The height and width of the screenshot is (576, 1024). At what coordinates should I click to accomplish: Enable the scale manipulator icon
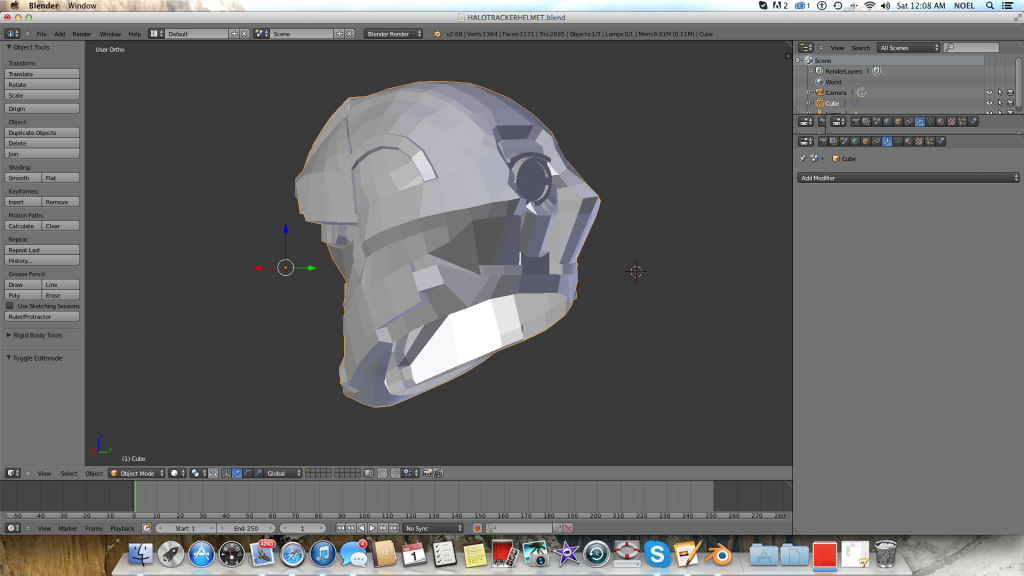coord(258,473)
